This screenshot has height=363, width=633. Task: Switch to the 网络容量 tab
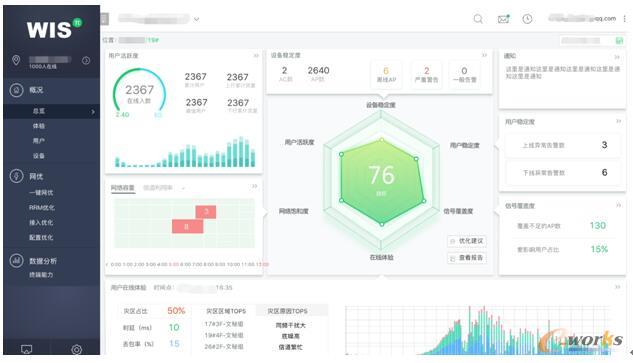[123, 188]
